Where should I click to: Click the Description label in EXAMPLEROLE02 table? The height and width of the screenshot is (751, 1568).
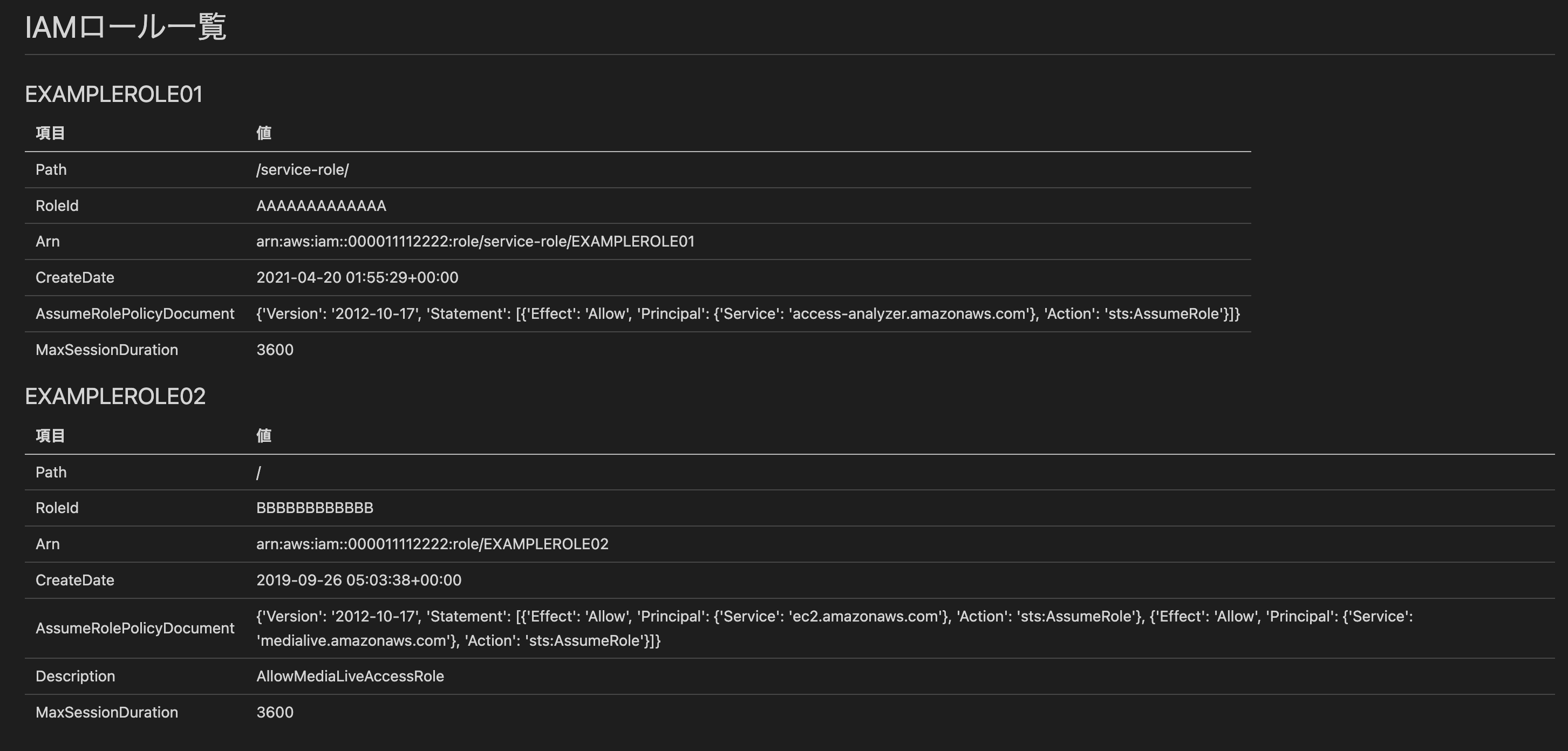pyautogui.click(x=76, y=676)
